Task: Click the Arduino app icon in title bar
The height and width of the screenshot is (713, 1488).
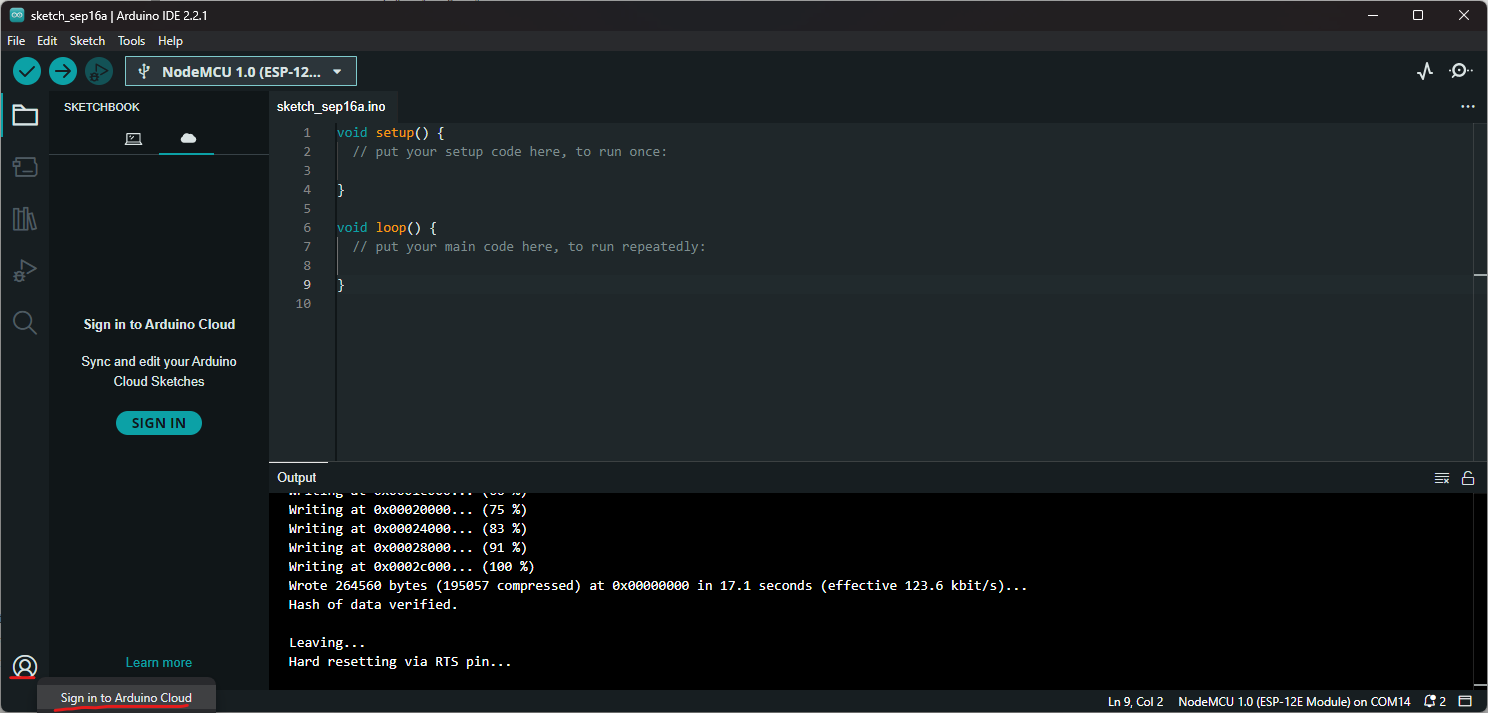Action: click(17, 15)
